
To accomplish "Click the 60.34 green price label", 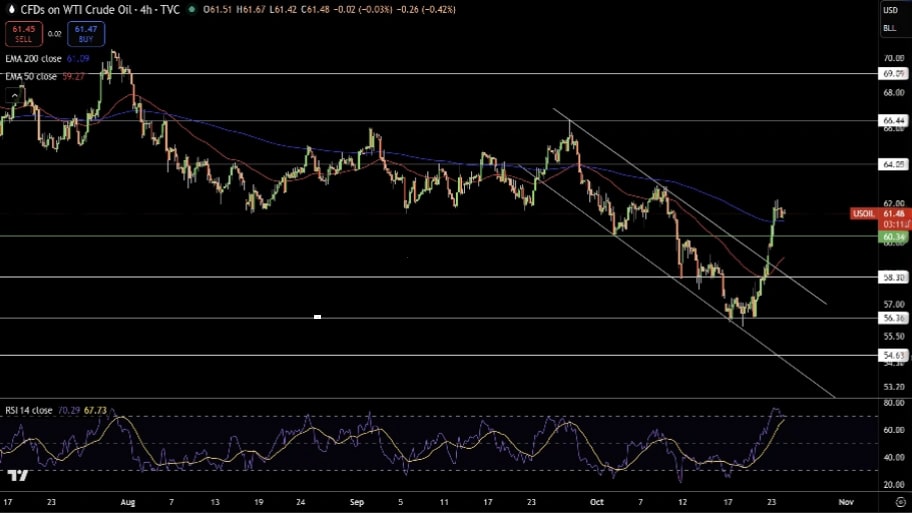I will [x=893, y=237].
